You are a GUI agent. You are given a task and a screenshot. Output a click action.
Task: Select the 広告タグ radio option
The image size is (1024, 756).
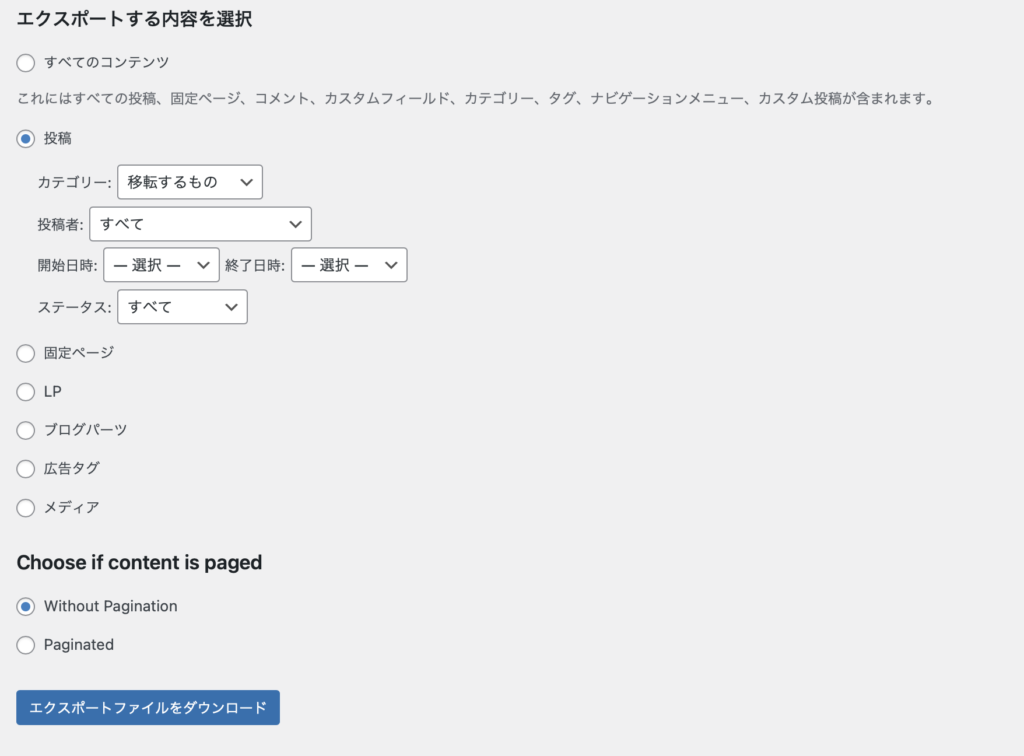(x=26, y=469)
